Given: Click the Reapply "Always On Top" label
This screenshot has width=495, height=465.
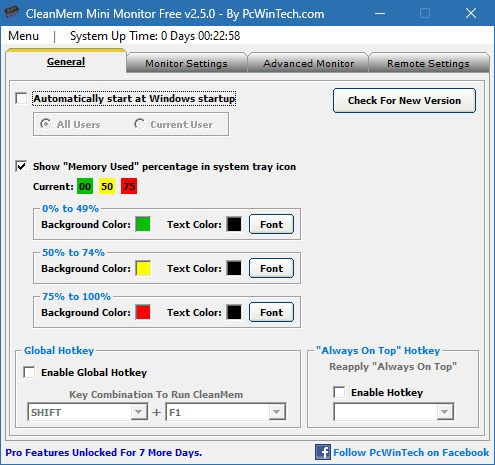Looking at the screenshot, I should click(393, 366).
